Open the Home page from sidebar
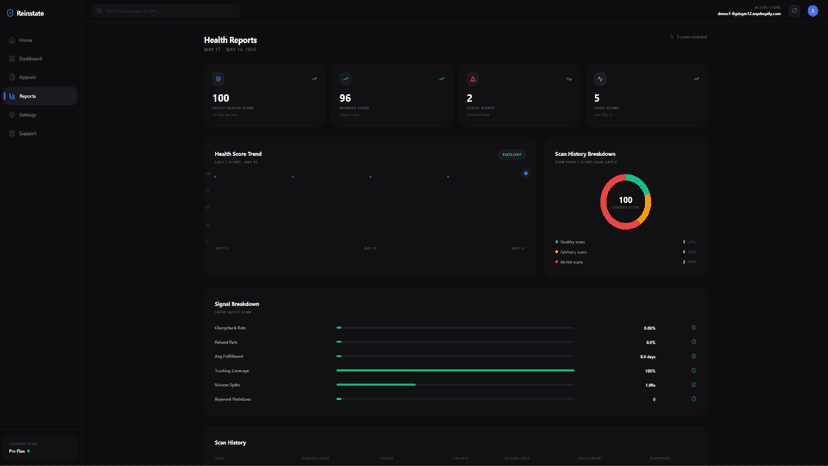 (x=40, y=40)
